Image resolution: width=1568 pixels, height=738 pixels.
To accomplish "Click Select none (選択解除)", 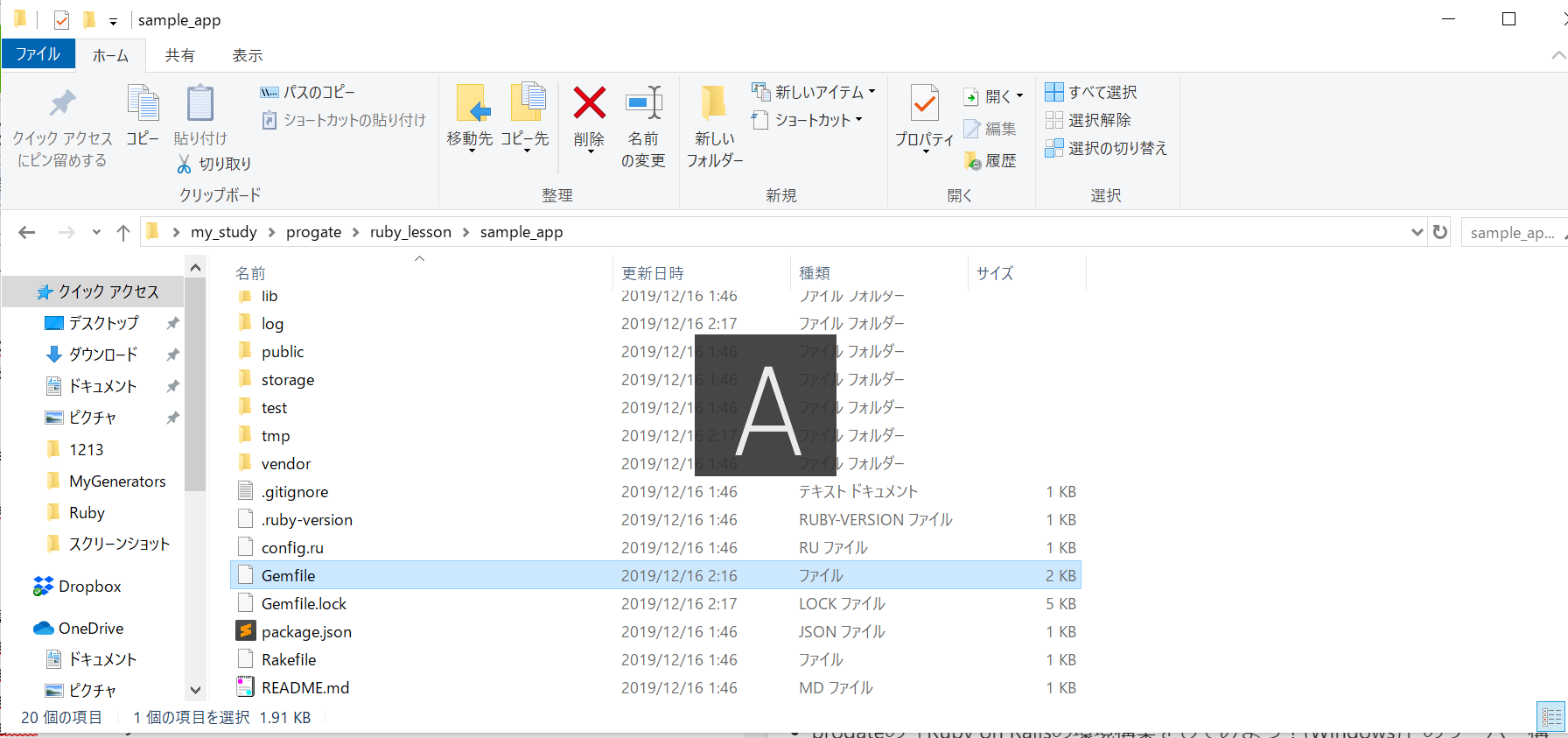I will tap(1088, 120).
